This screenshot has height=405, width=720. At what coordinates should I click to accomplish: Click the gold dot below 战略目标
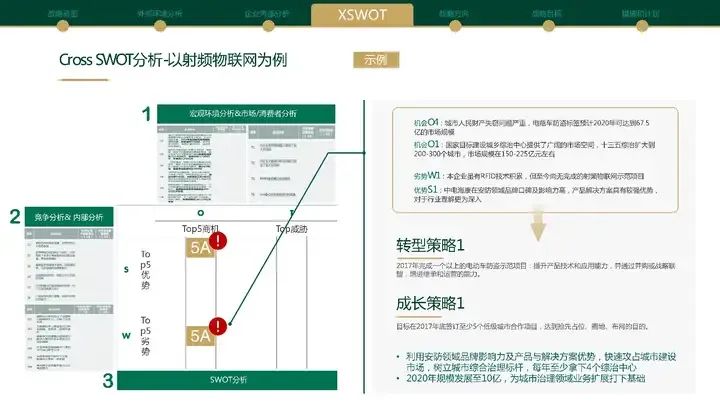pos(548,26)
